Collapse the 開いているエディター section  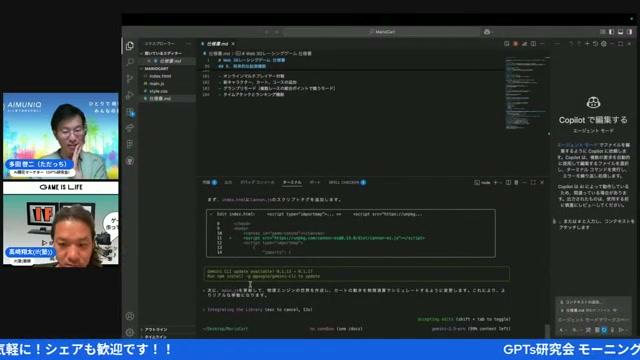click(167, 53)
